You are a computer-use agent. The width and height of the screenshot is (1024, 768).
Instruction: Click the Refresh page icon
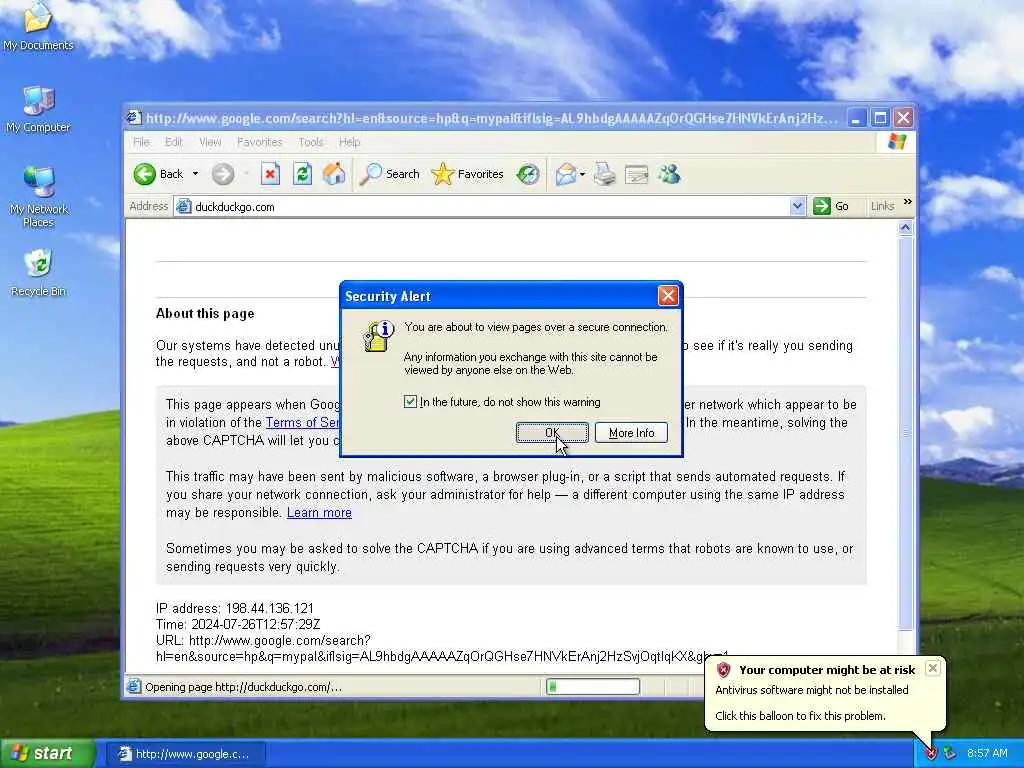(302, 174)
